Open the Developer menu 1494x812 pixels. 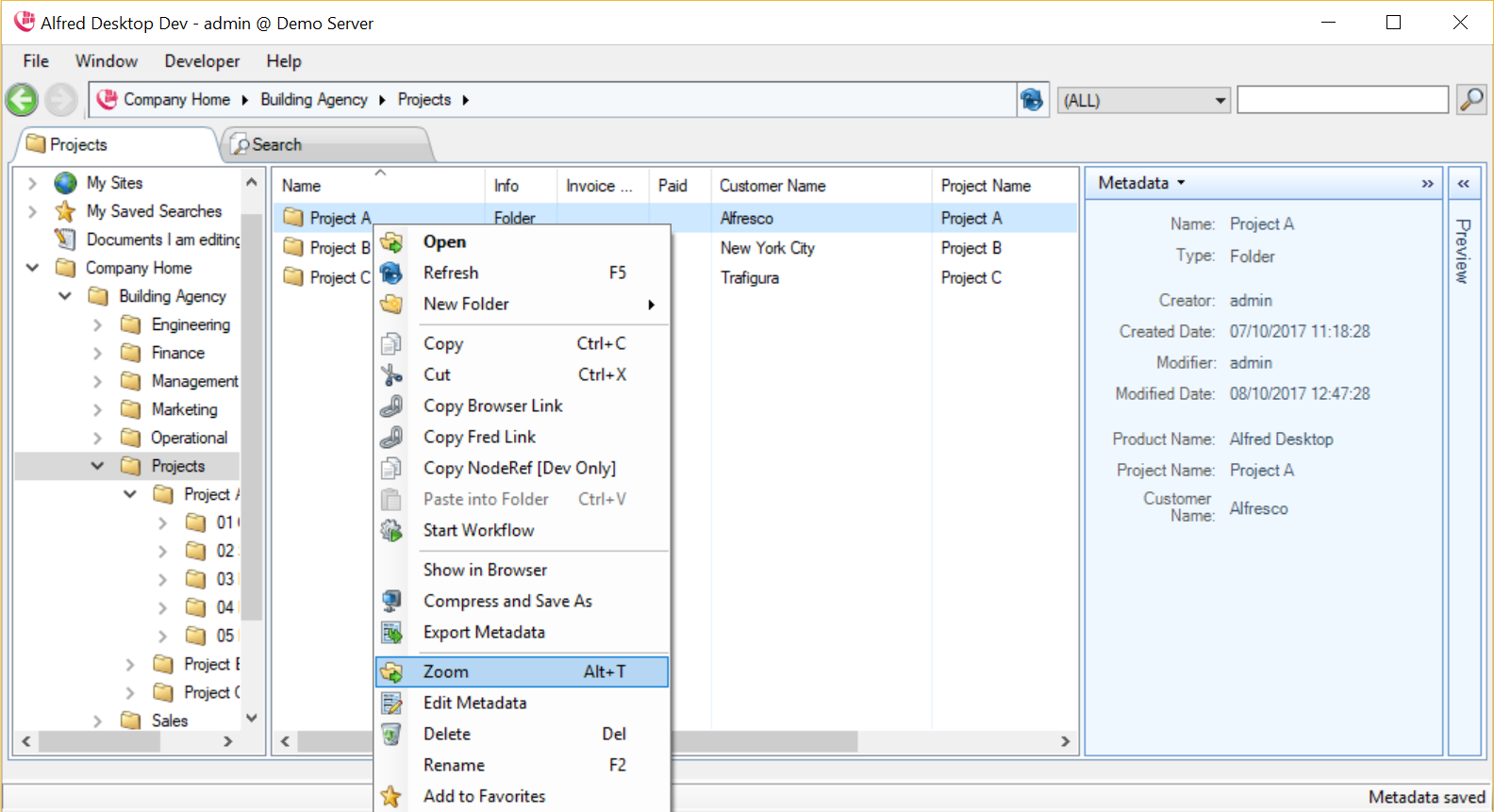coord(202,61)
